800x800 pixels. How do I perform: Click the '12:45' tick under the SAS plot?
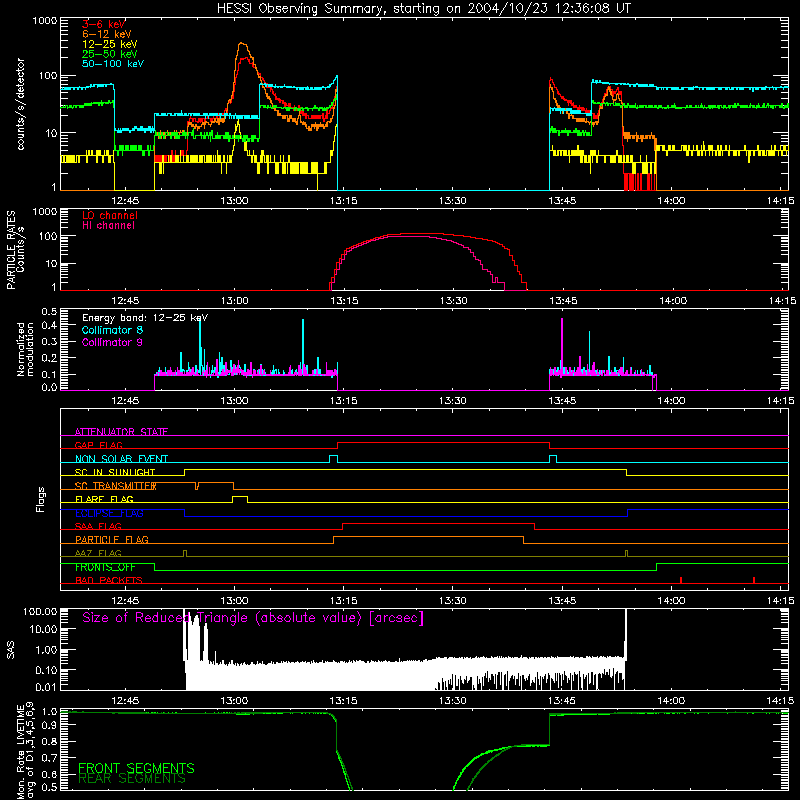coord(125,701)
